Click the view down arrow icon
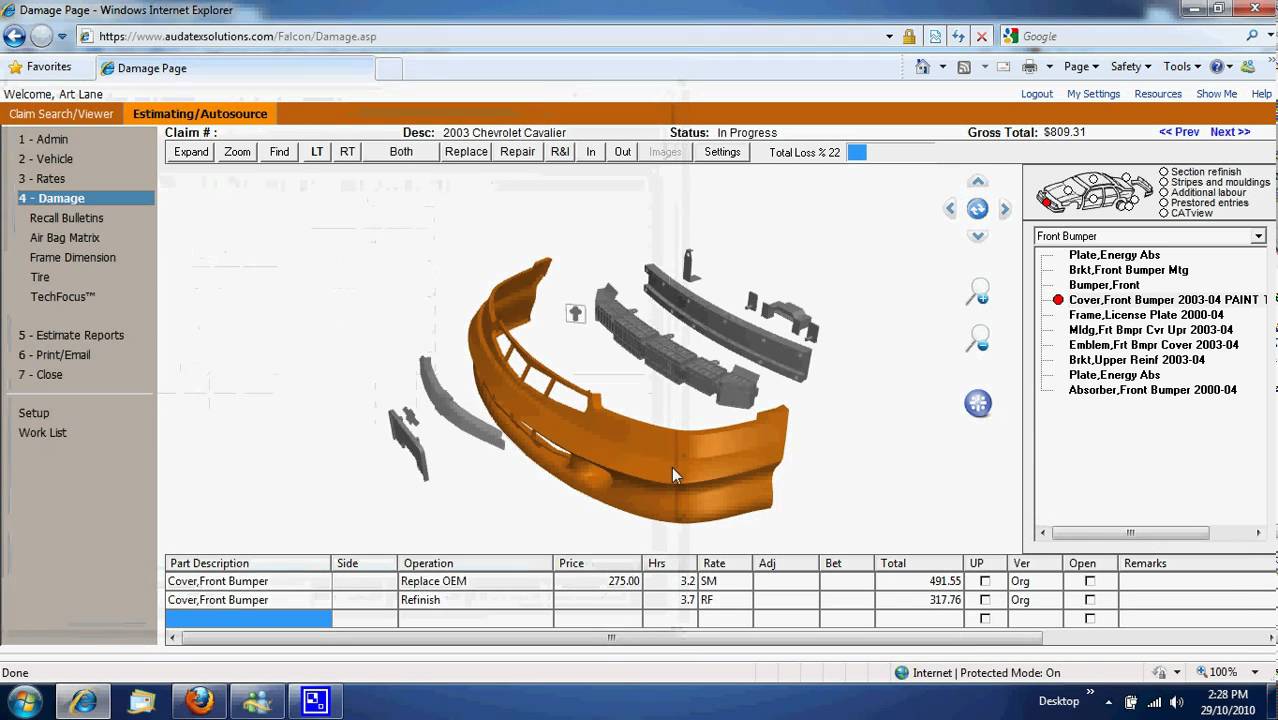1278x720 pixels. point(978,236)
